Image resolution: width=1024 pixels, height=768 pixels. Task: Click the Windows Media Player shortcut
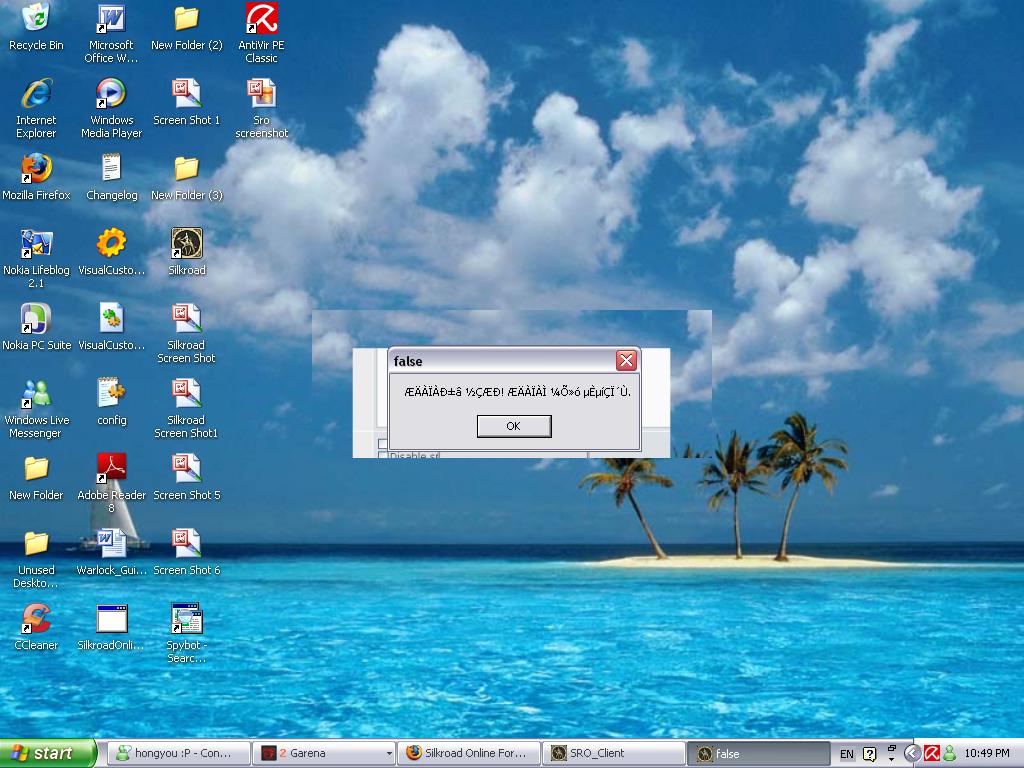click(x=111, y=94)
